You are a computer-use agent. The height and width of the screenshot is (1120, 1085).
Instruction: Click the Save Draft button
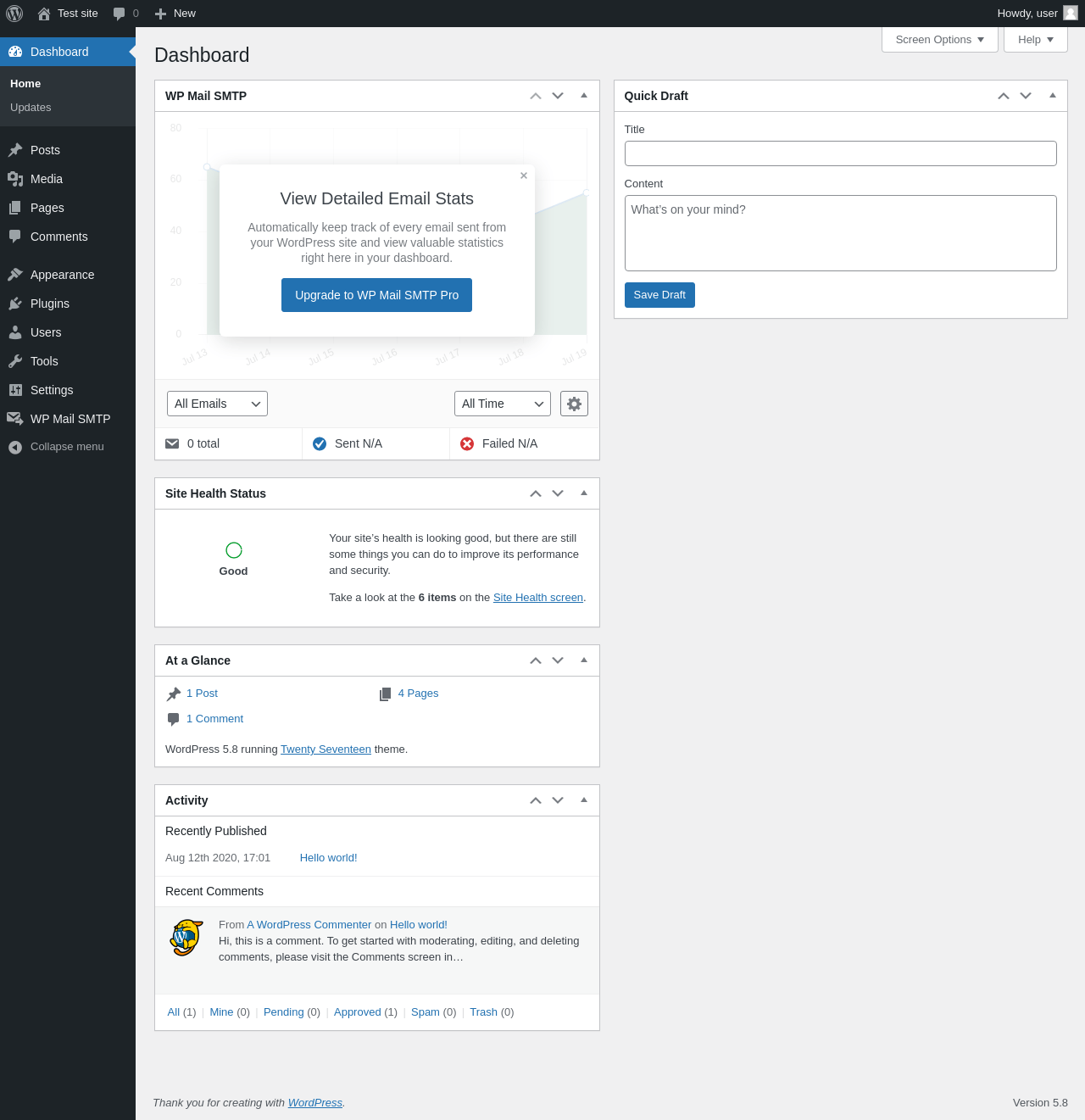(x=659, y=295)
